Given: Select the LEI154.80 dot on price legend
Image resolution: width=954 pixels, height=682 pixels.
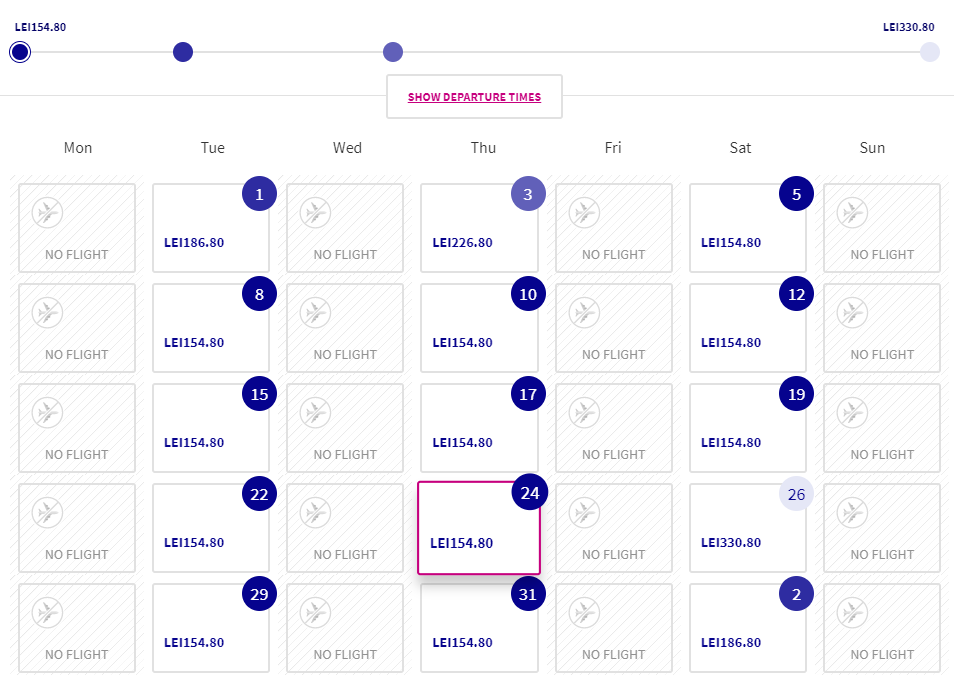Looking at the screenshot, I should (x=20, y=52).
